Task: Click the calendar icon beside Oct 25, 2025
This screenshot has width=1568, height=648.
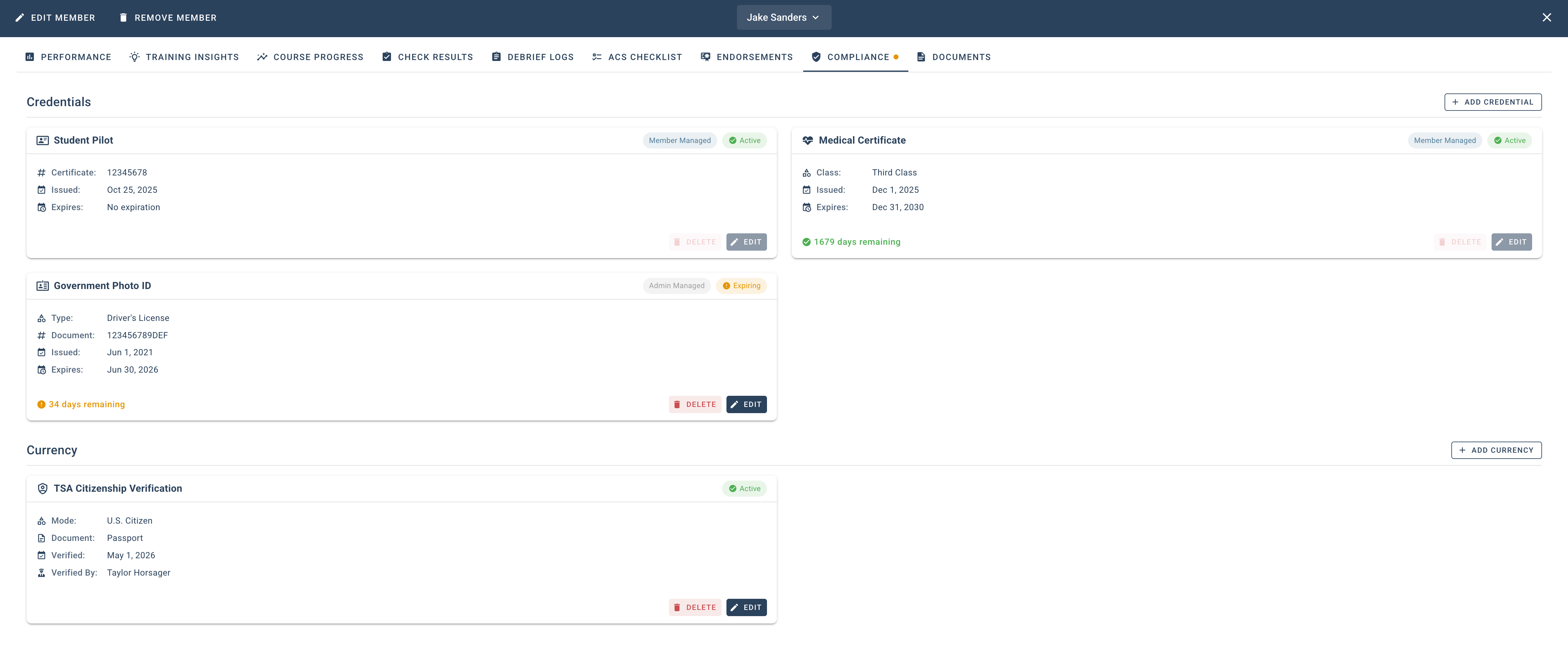Action: tap(41, 190)
